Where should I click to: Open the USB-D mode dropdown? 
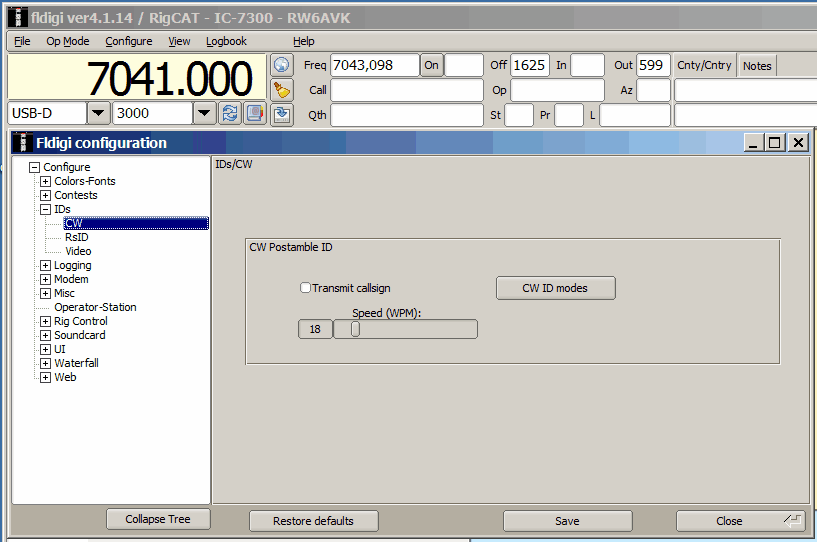pyautogui.click(x=98, y=113)
